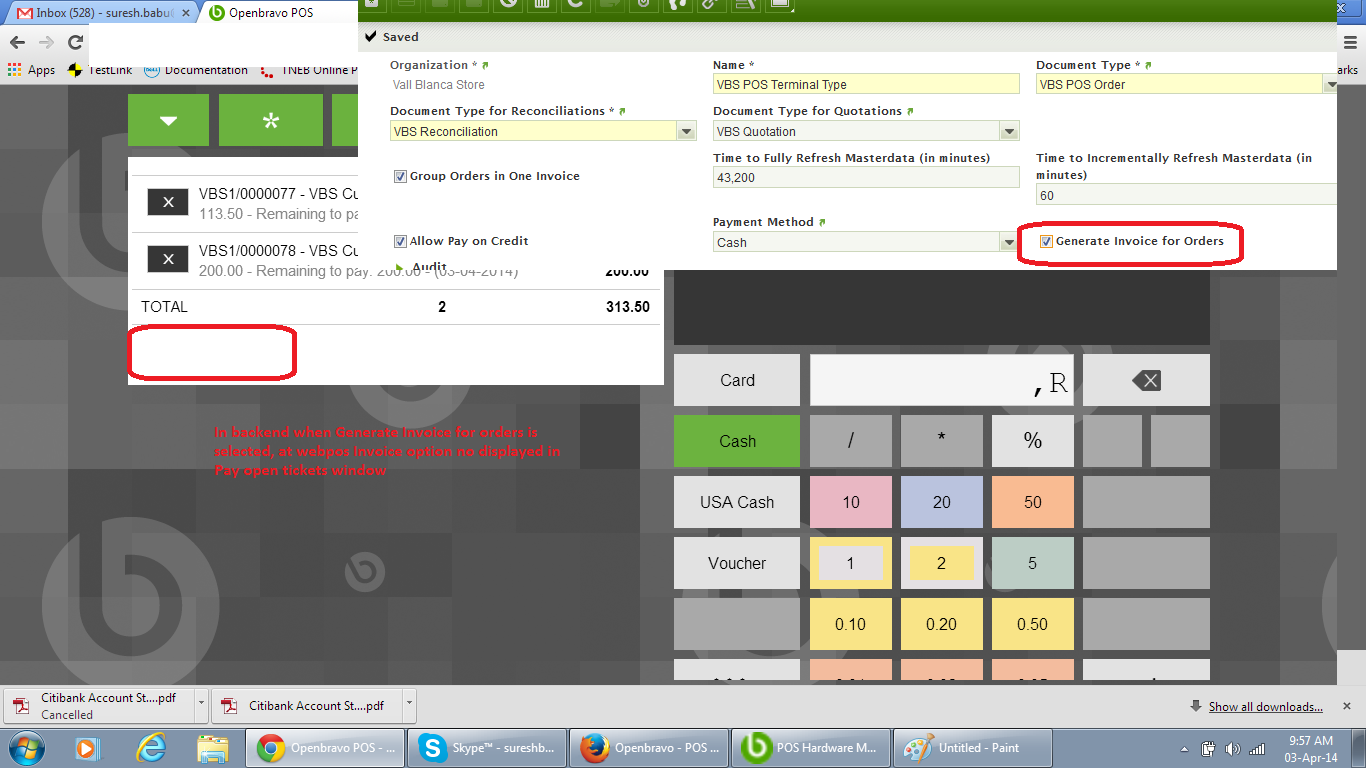1366x768 pixels.
Task: Open options arrow for the completed Citibank download
Action: [409, 704]
